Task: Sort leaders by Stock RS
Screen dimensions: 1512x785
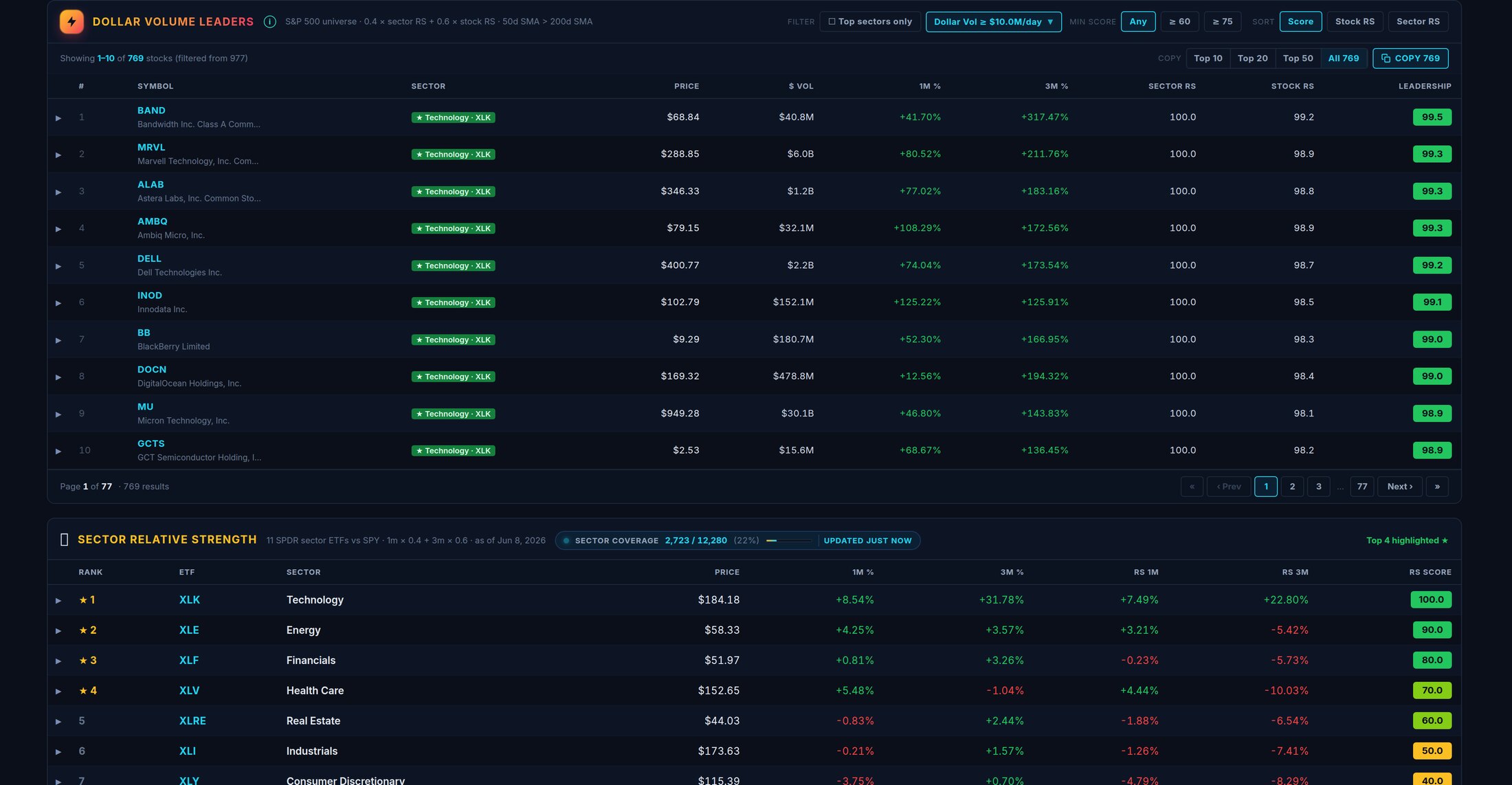Action: click(x=1355, y=22)
